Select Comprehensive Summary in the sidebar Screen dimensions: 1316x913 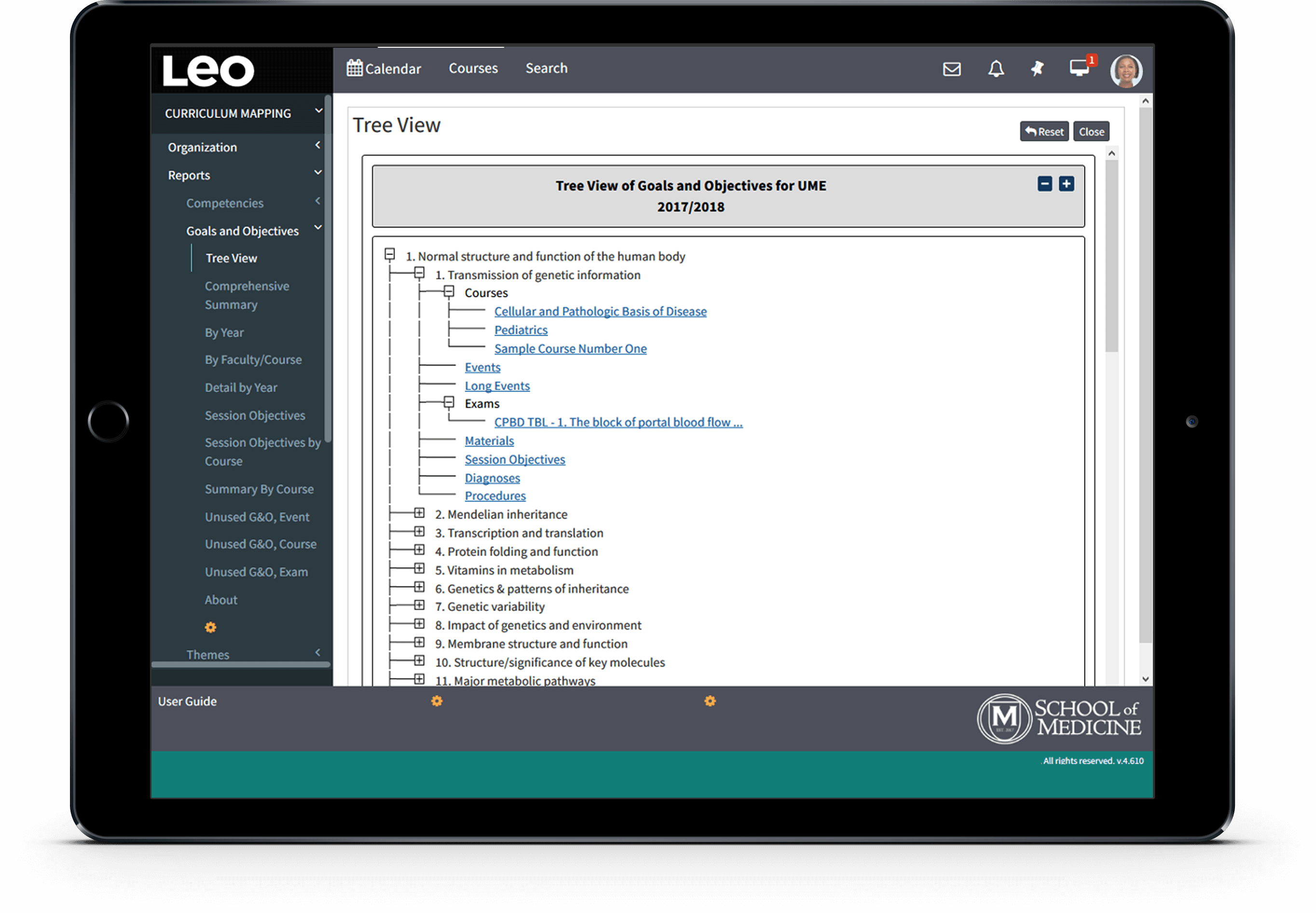pos(247,295)
